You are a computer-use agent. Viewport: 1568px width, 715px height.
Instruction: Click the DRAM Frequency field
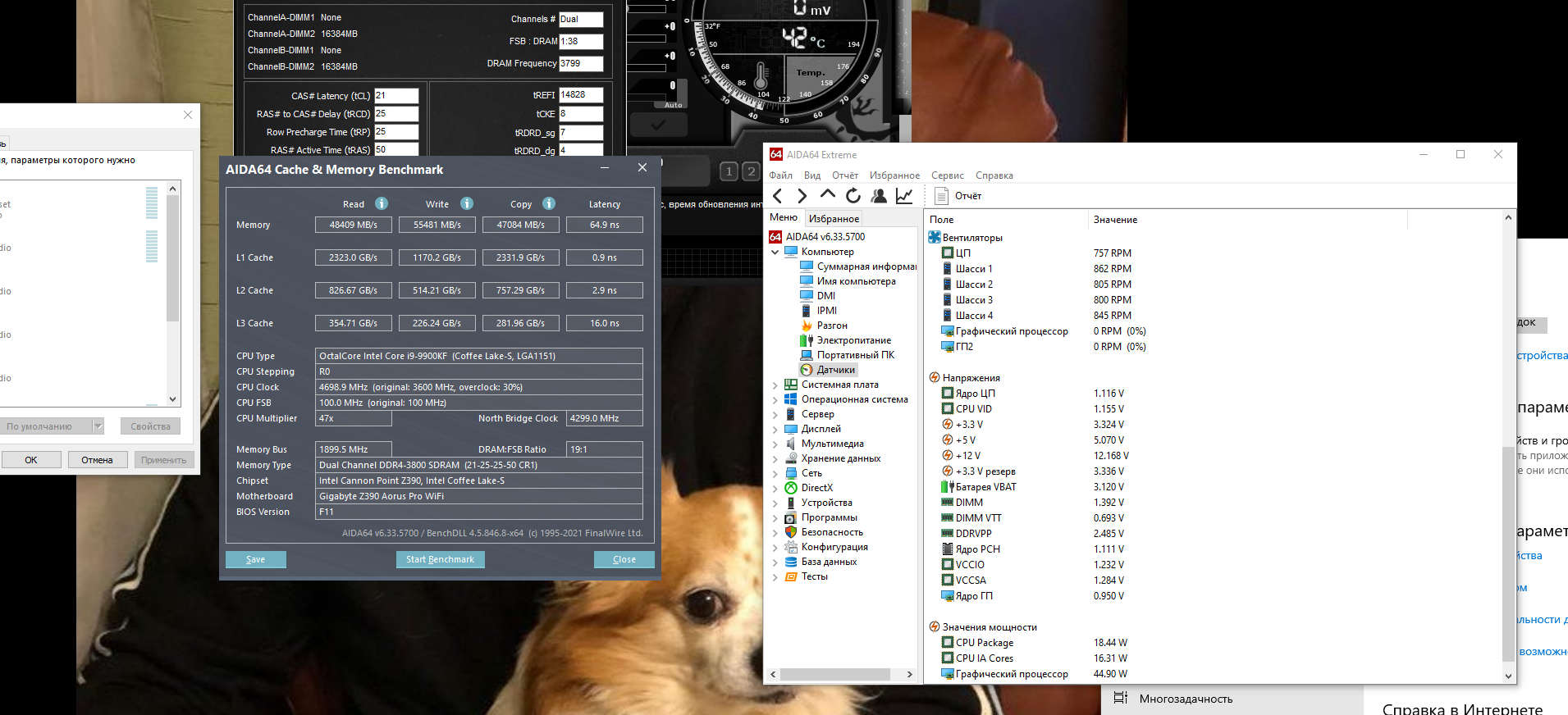click(581, 63)
